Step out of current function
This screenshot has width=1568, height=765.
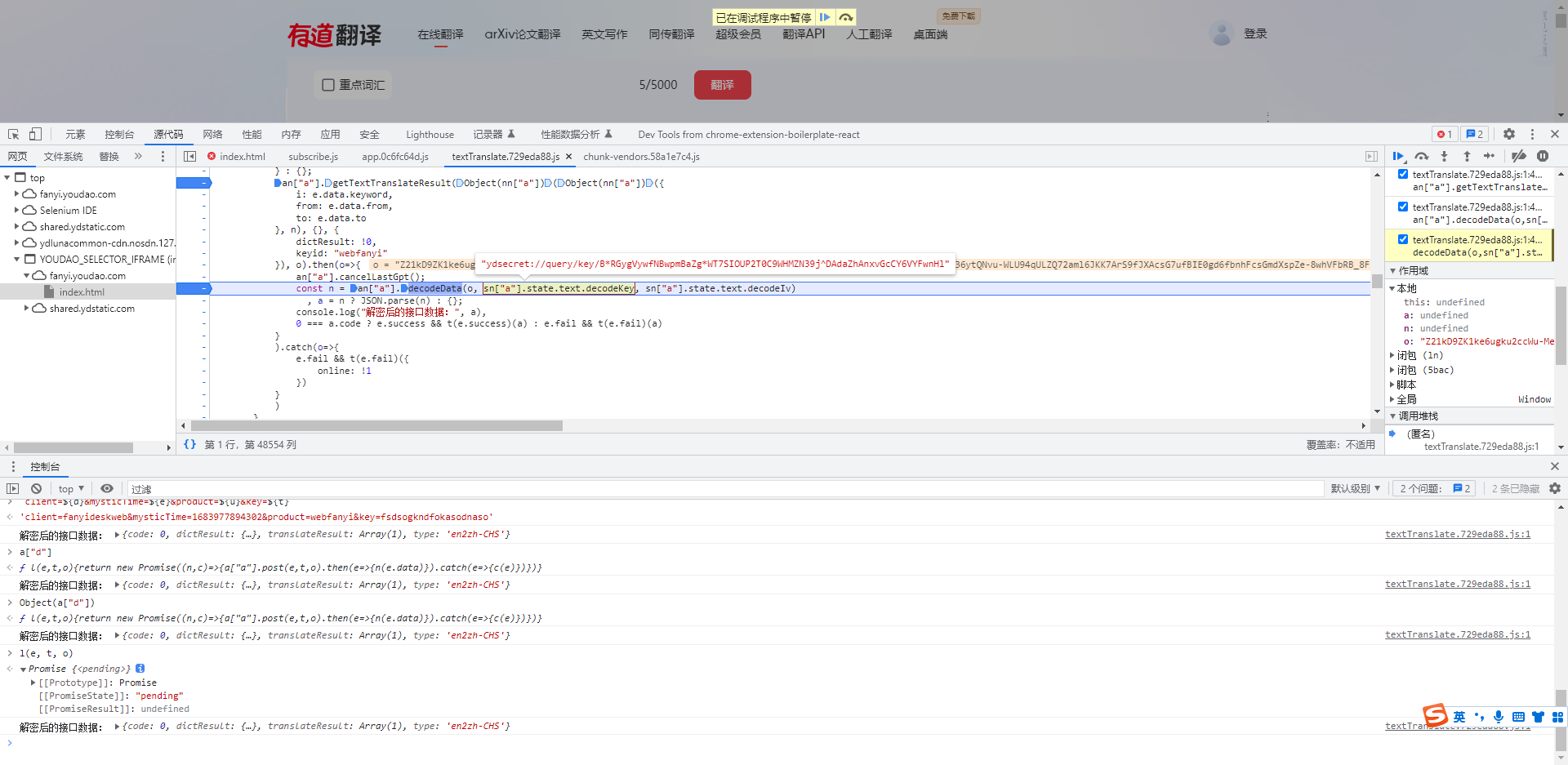[1467, 156]
